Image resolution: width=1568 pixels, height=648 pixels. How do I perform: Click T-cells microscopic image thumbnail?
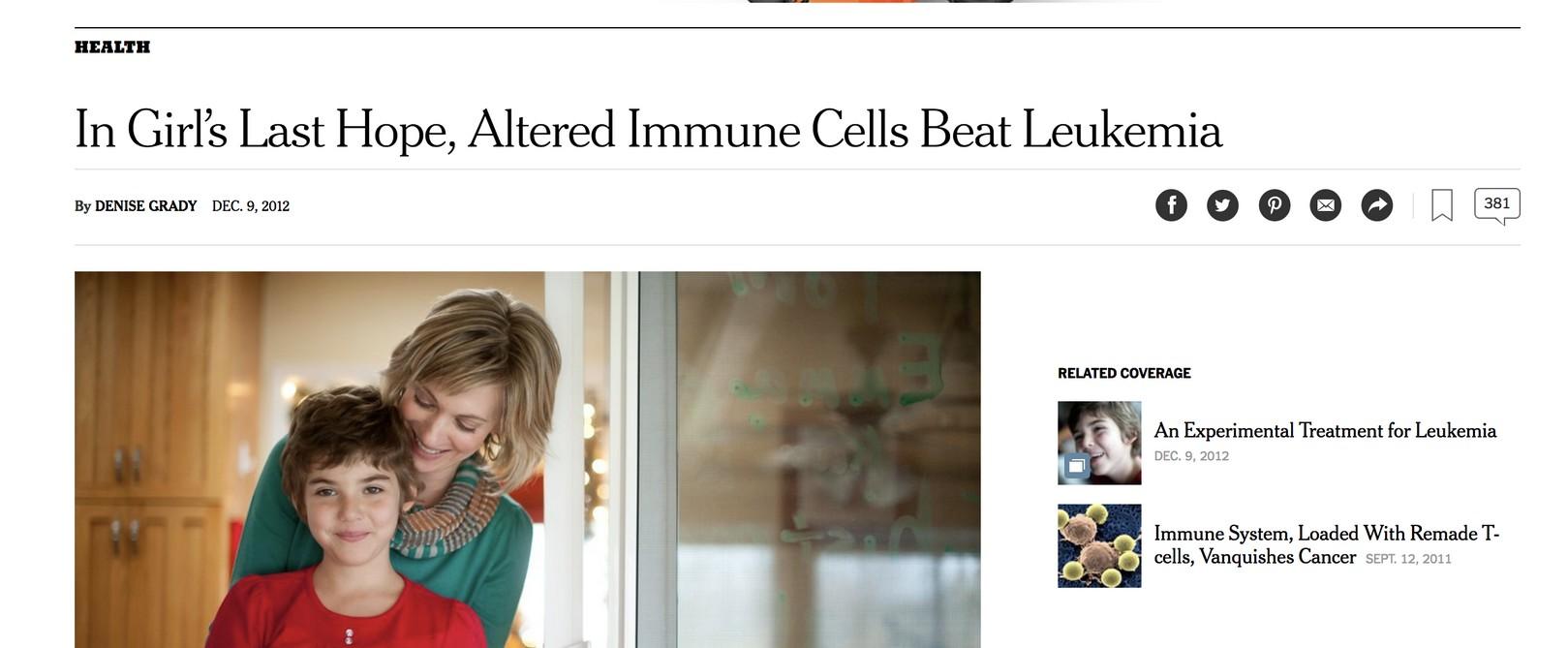pyautogui.click(x=1099, y=545)
